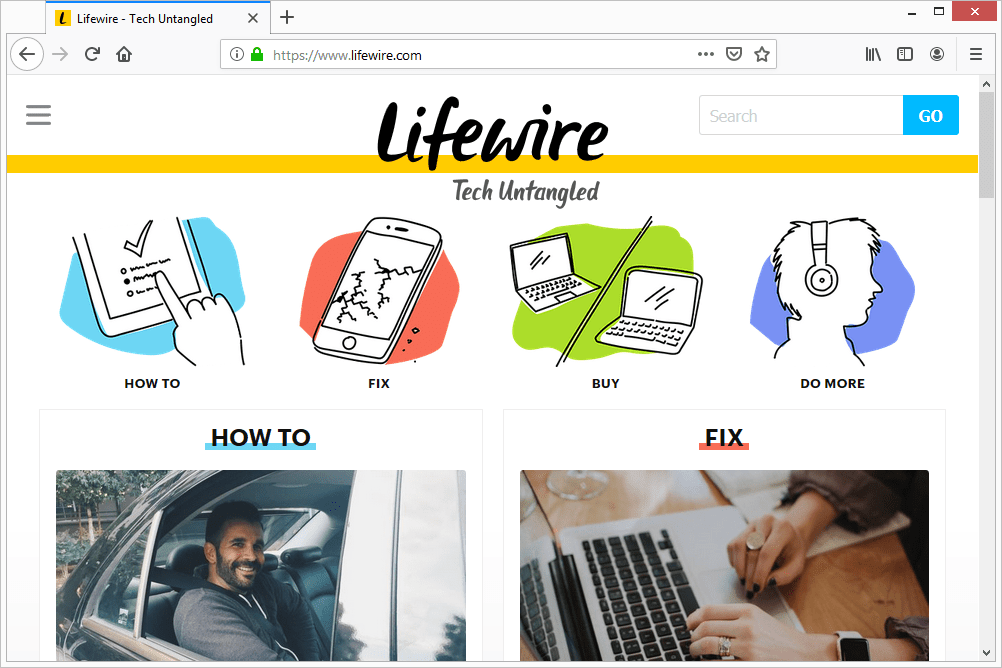Go back using the browser back arrow

point(27,54)
